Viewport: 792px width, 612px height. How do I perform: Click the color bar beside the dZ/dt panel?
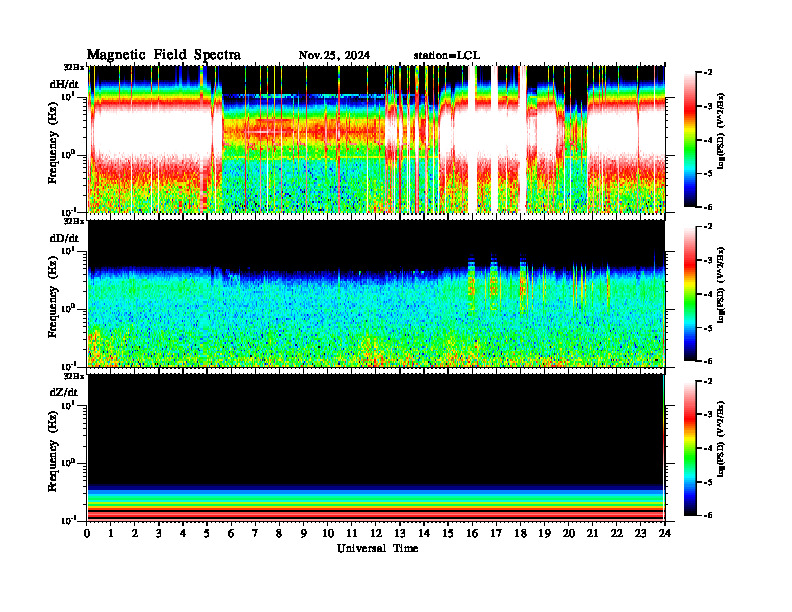click(x=690, y=448)
